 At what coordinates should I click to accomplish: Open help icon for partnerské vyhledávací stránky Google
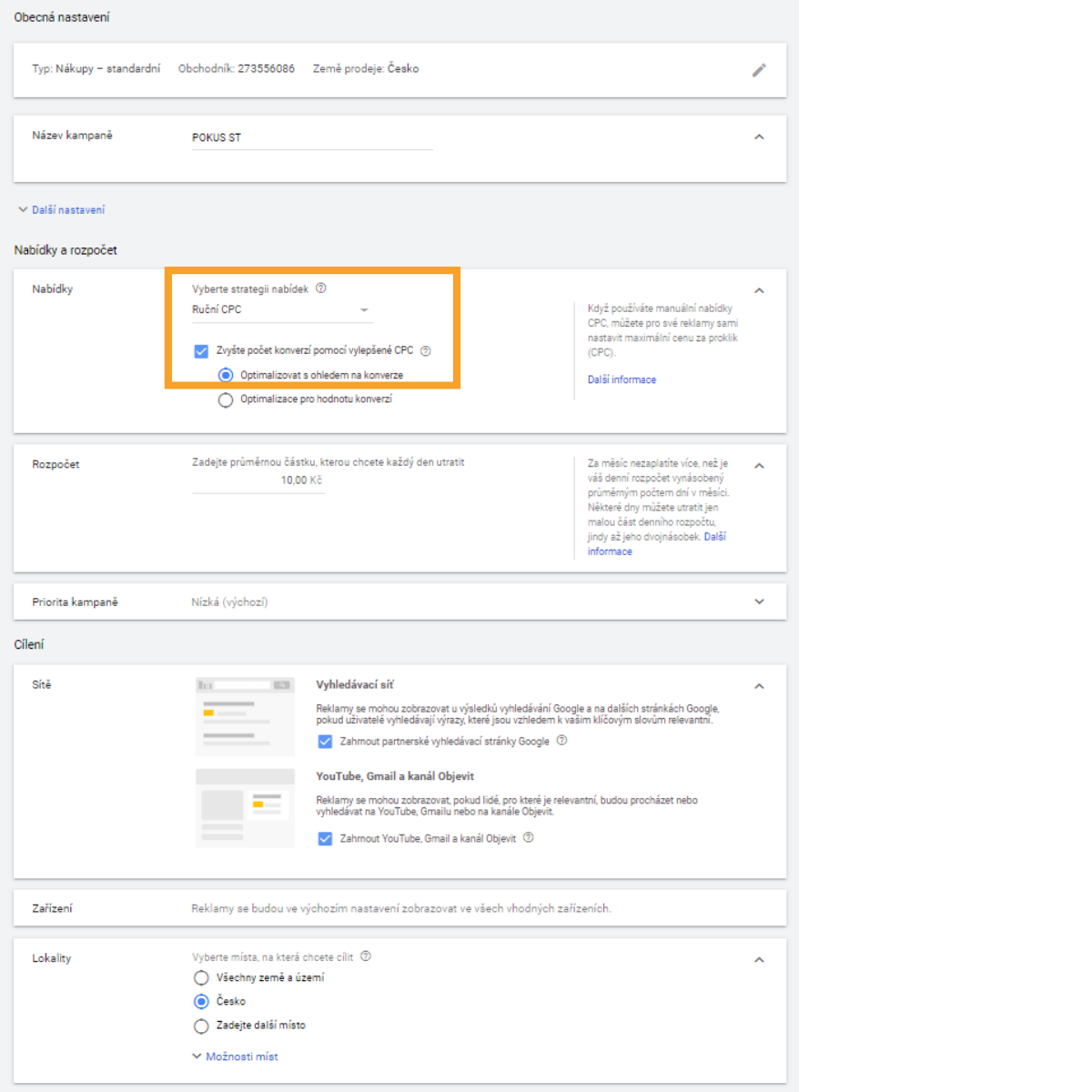click(562, 741)
